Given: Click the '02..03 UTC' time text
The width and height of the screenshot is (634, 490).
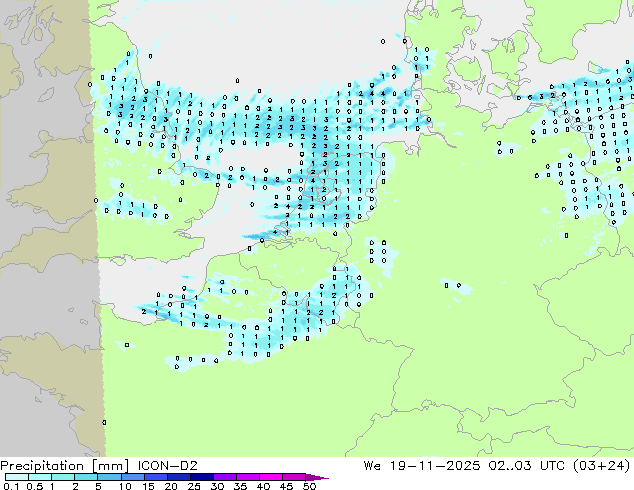Looking at the screenshot, I should (528, 466).
